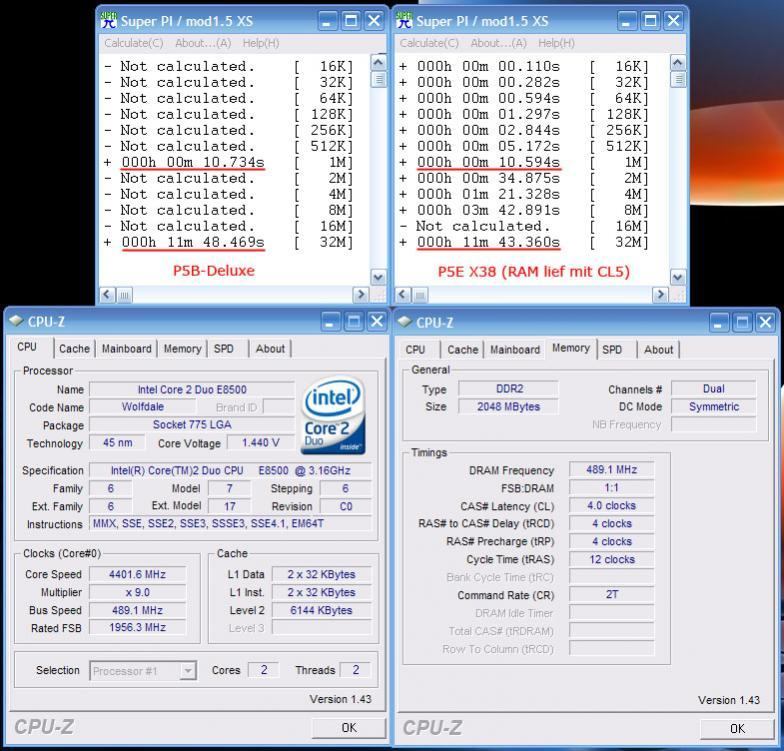Image resolution: width=784 pixels, height=751 pixels.
Task: Click the 1M result '10.734s' in P5B-Deluxe window
Action: pyautogui.click(x=192, y=162)
